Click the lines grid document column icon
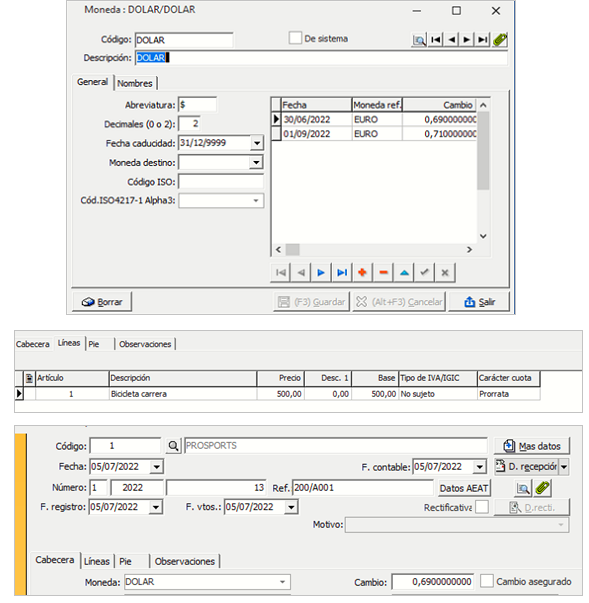 pyautogui.click(x=29, y=378)
